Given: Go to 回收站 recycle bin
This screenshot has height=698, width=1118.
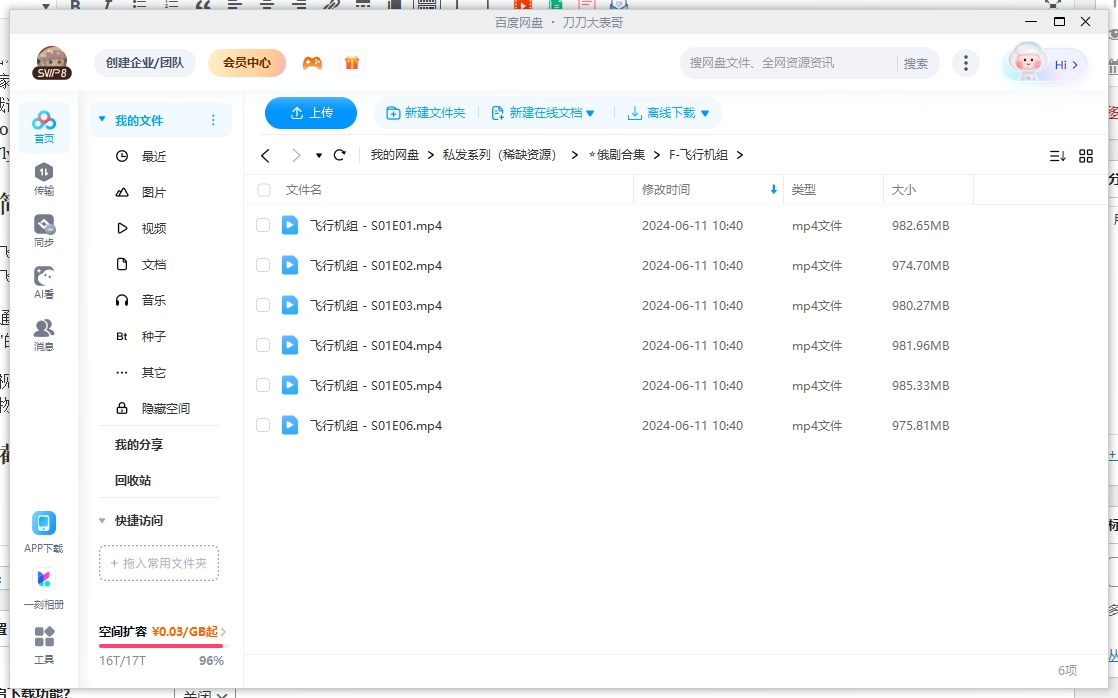Looking at the screenshot, I should tap(133, 480).
